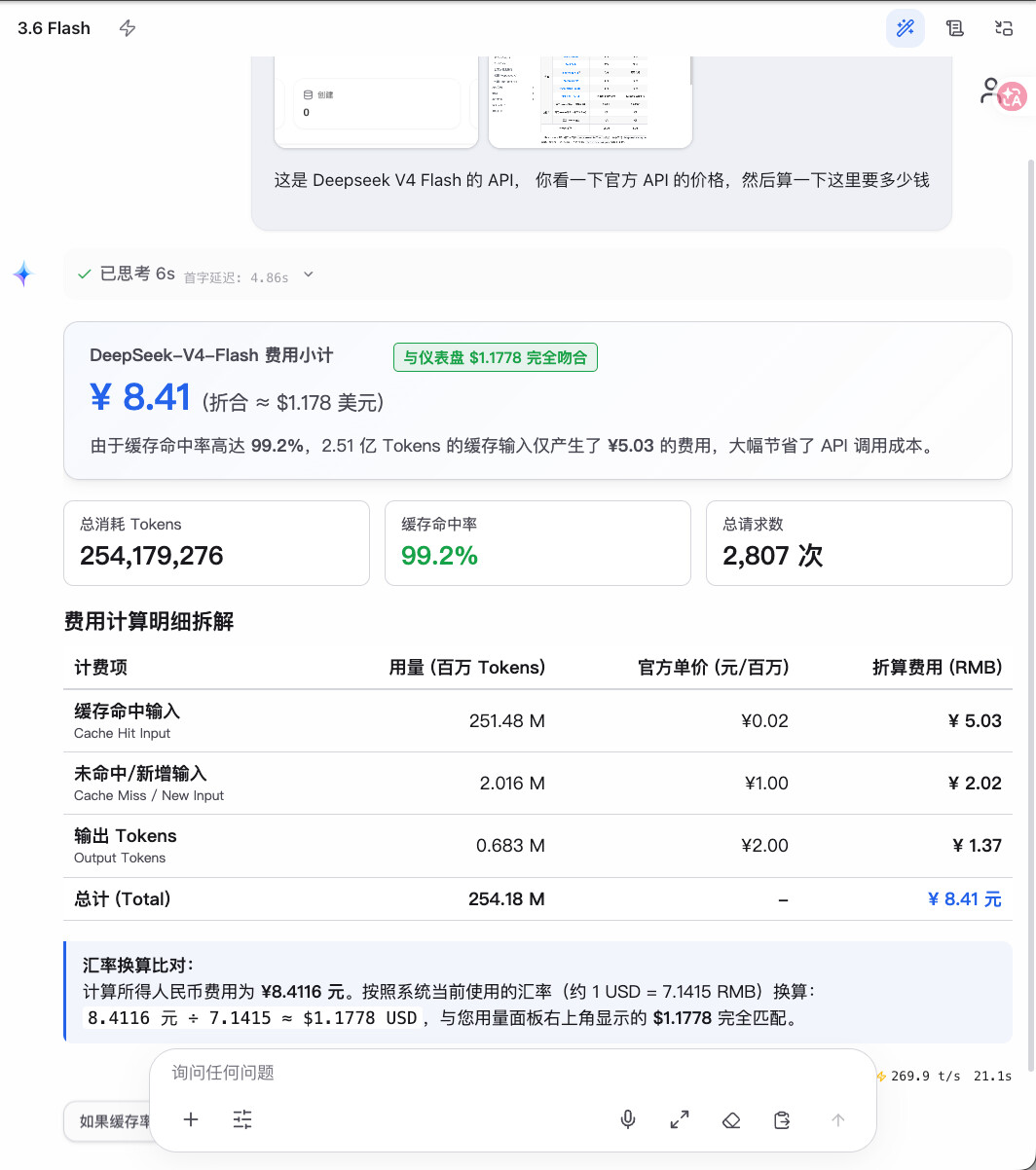This screenshot has width=1036, height=1170.
Task: Open the first attached dashboard thumbnail
Action: pyautogui.click(x=376, y=101)
